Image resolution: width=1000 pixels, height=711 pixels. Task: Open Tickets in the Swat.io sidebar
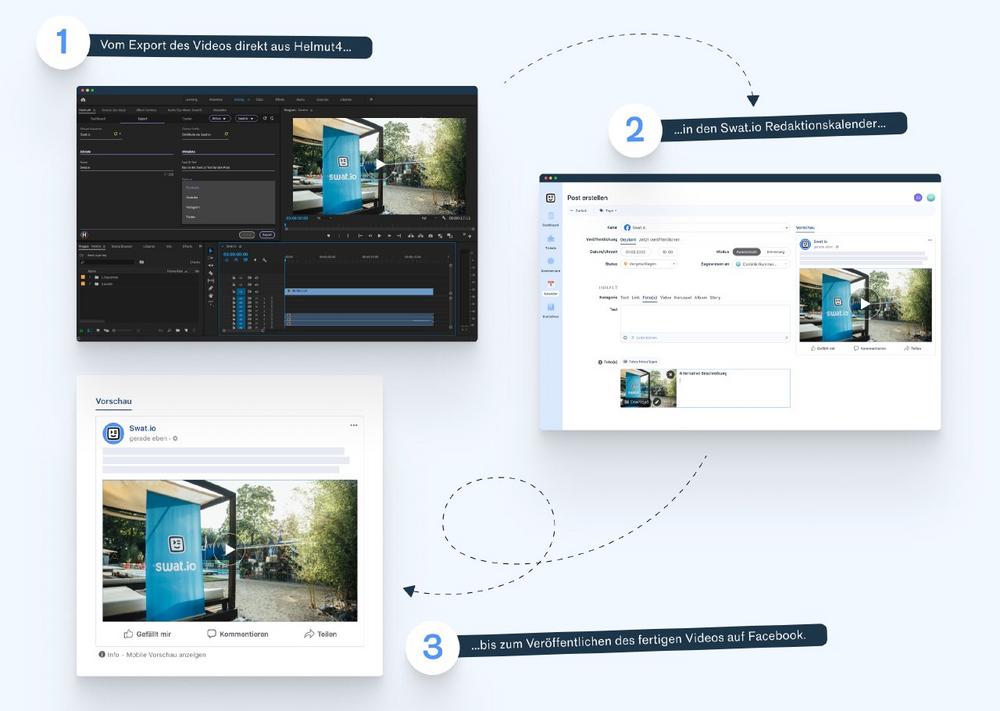coord(550,242)
